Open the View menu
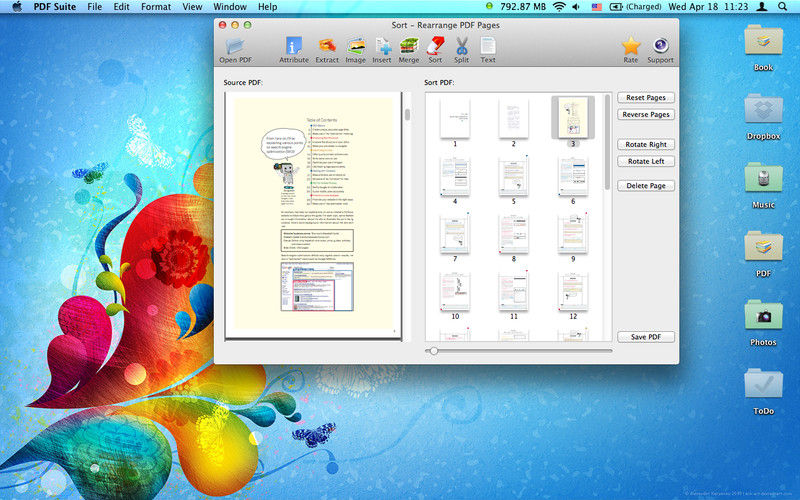The width and height of the screenshot is (800, 500). point(192,7)
